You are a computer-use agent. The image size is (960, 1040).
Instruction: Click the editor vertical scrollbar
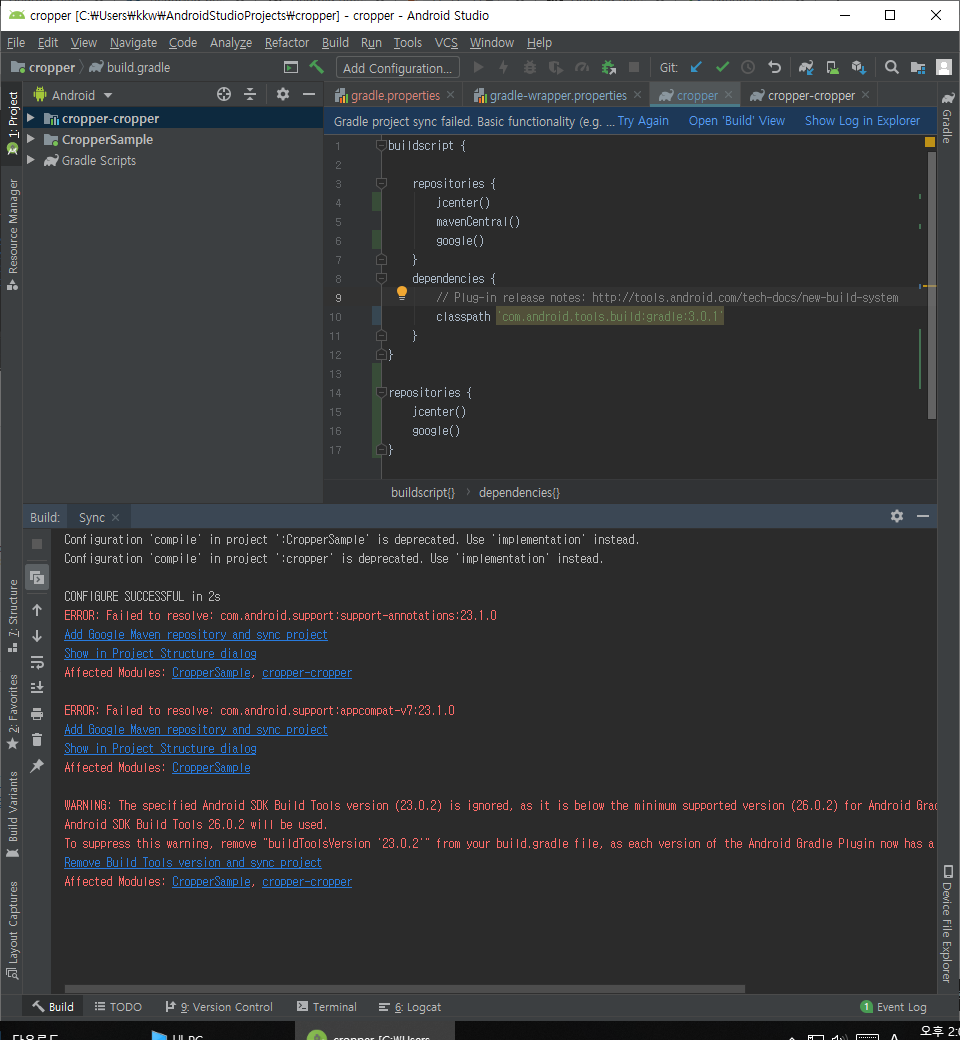pyautogui.click(x=931, y=285)
